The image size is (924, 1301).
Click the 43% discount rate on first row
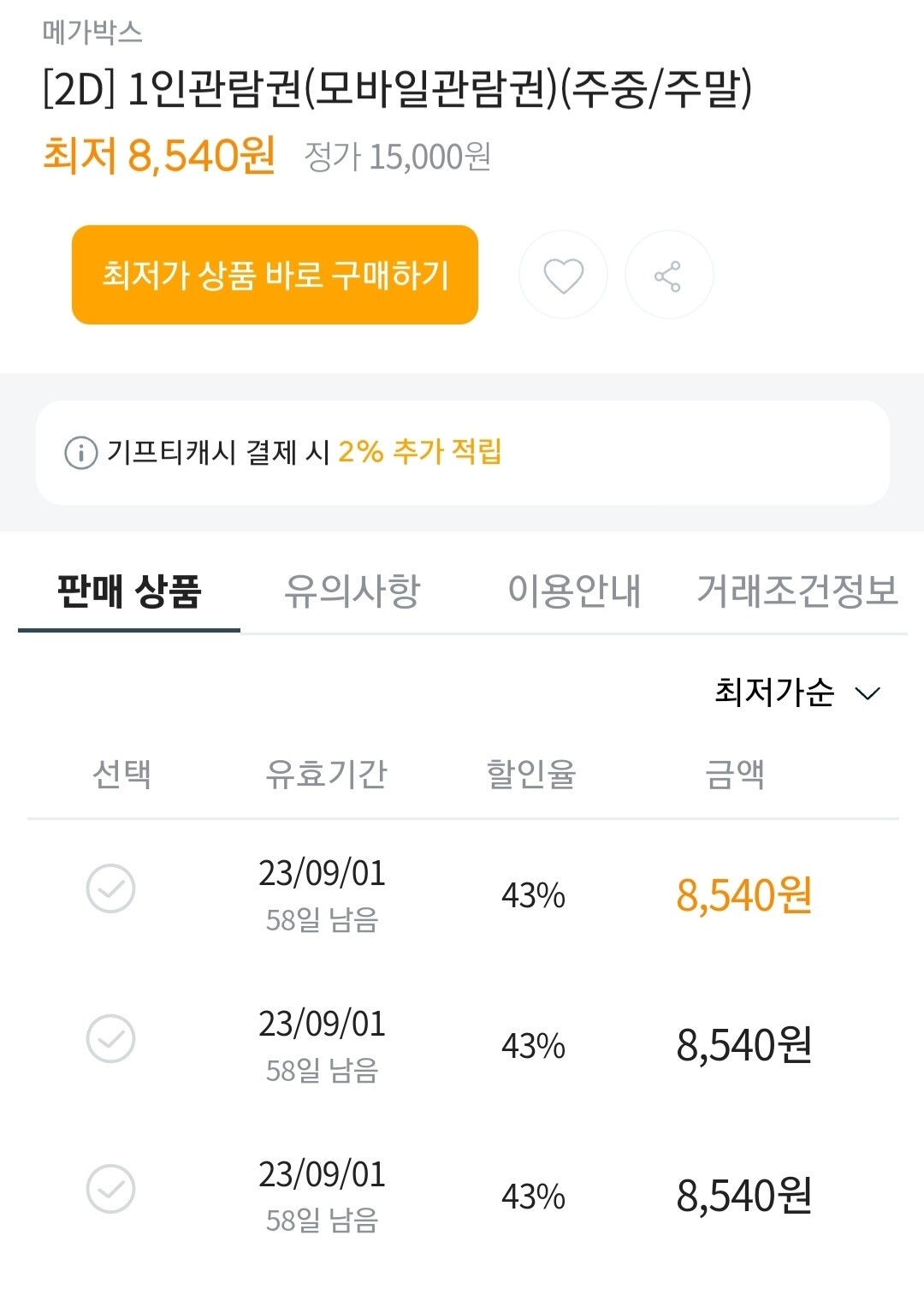pos(534,896)
